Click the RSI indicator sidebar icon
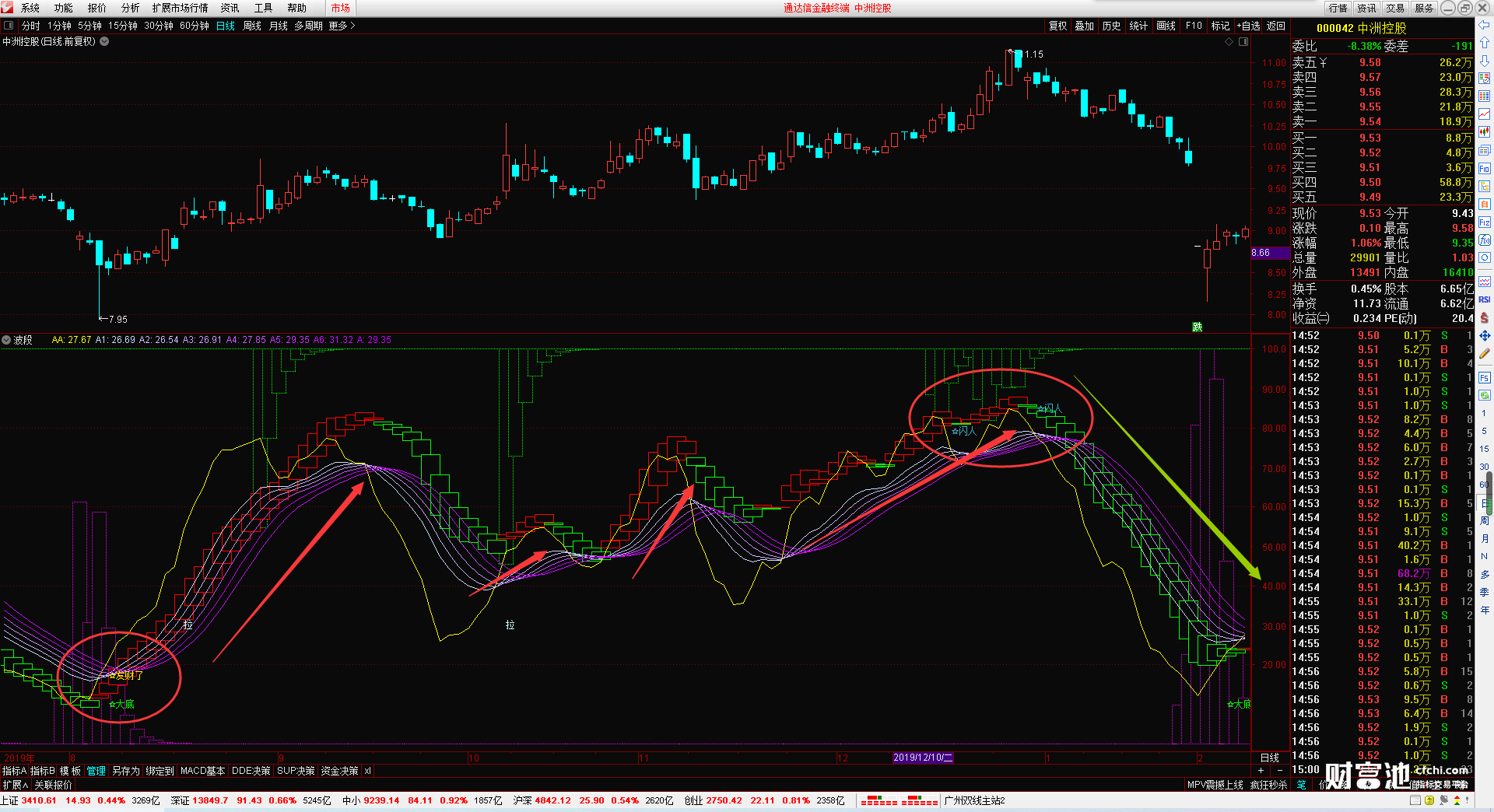 point(1485,299)
